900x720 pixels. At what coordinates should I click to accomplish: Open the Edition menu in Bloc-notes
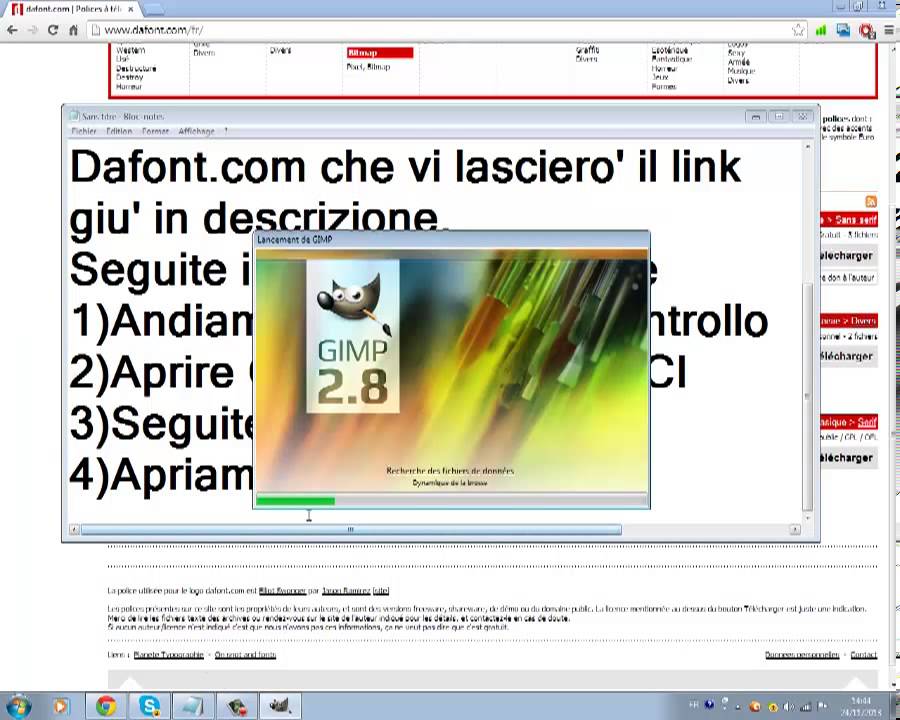tap(119, 131)
